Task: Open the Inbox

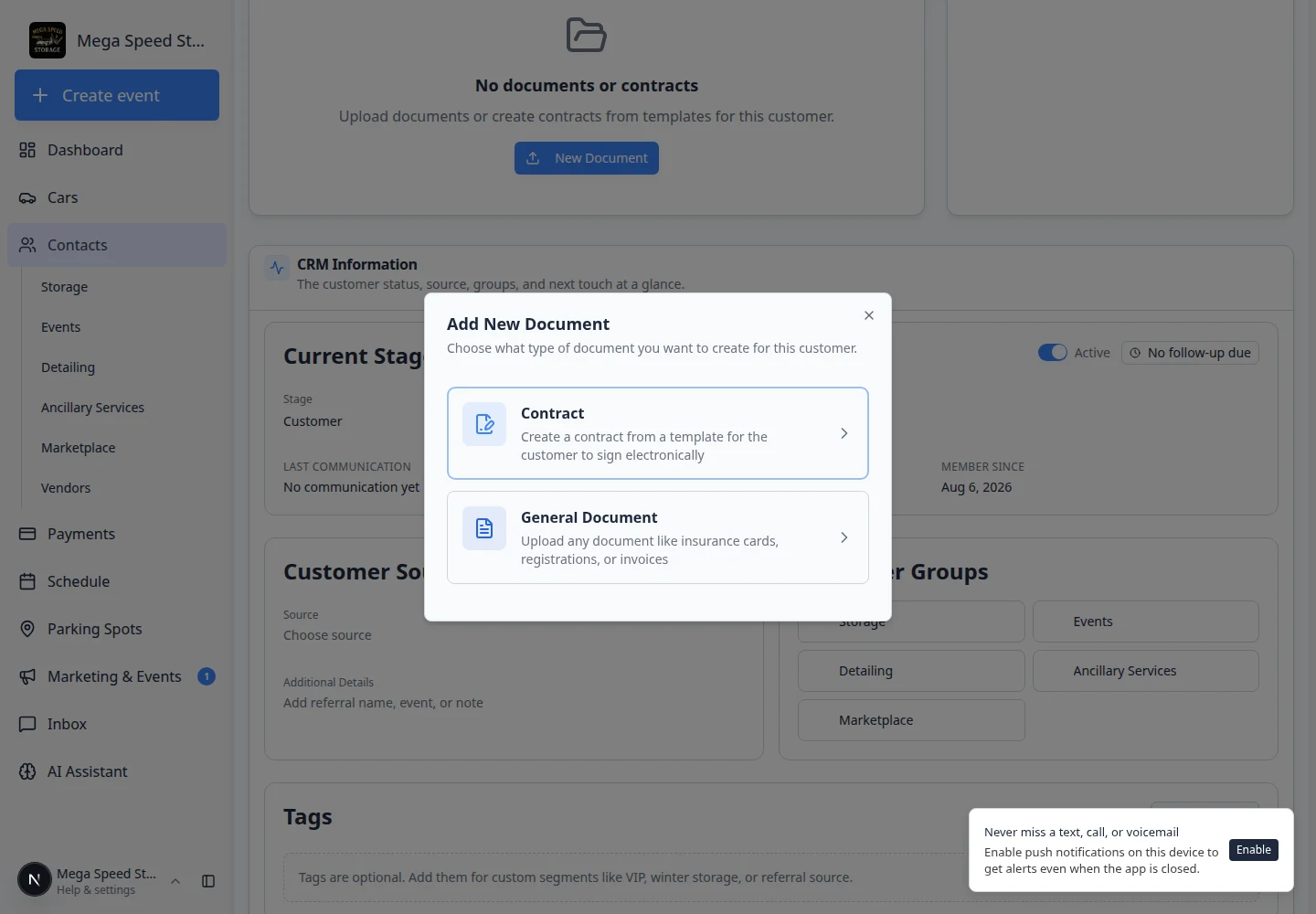Action: pos(117,724)
